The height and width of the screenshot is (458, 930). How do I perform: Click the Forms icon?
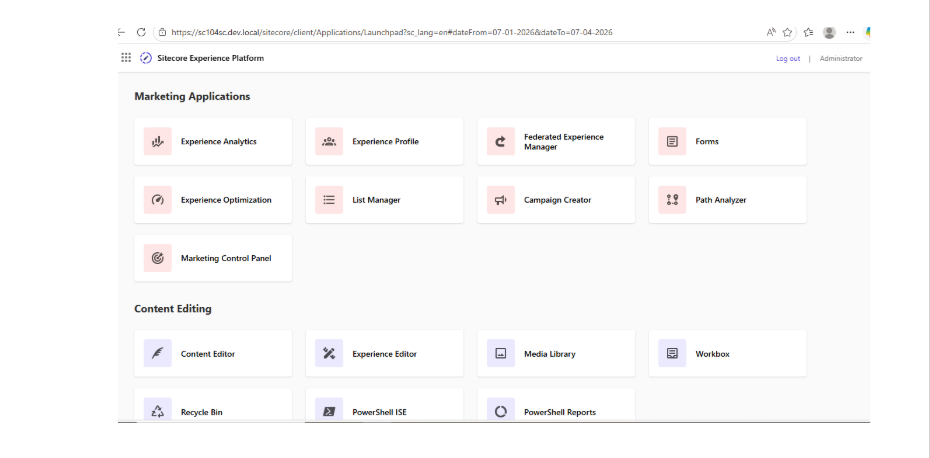[x=672, y=141]
